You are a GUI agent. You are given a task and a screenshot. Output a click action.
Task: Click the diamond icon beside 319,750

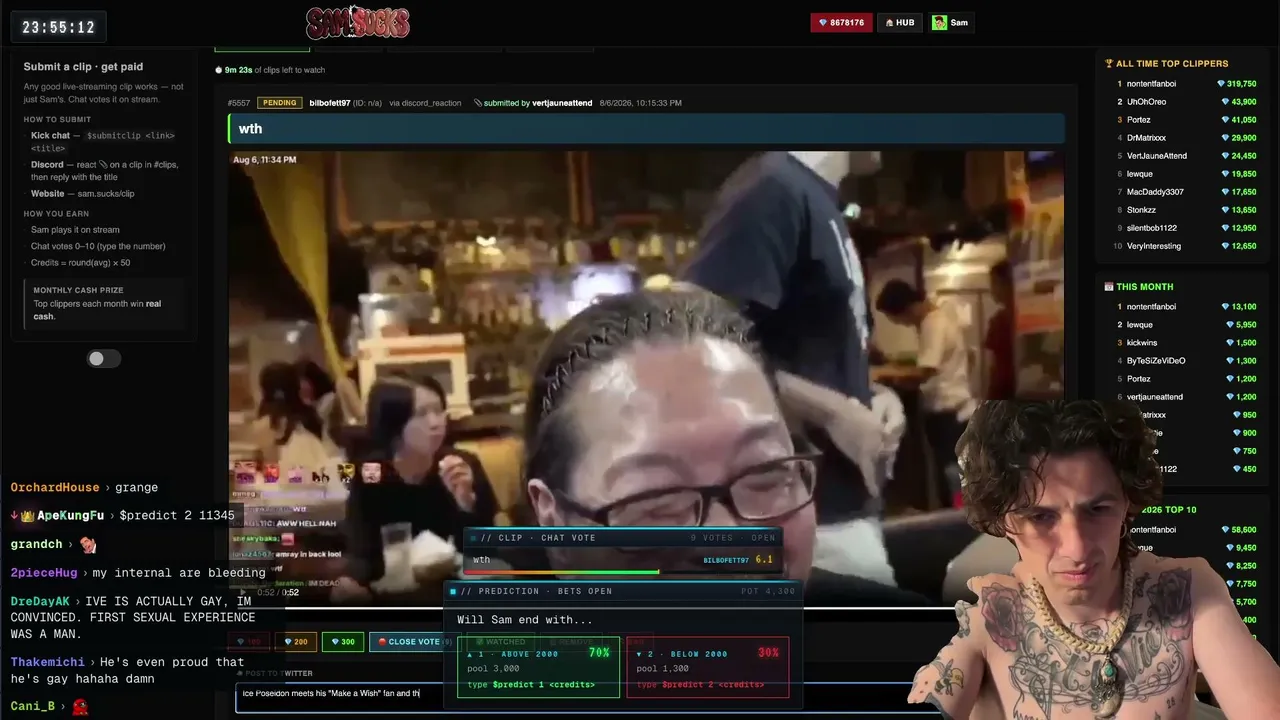coord(1221,84)
